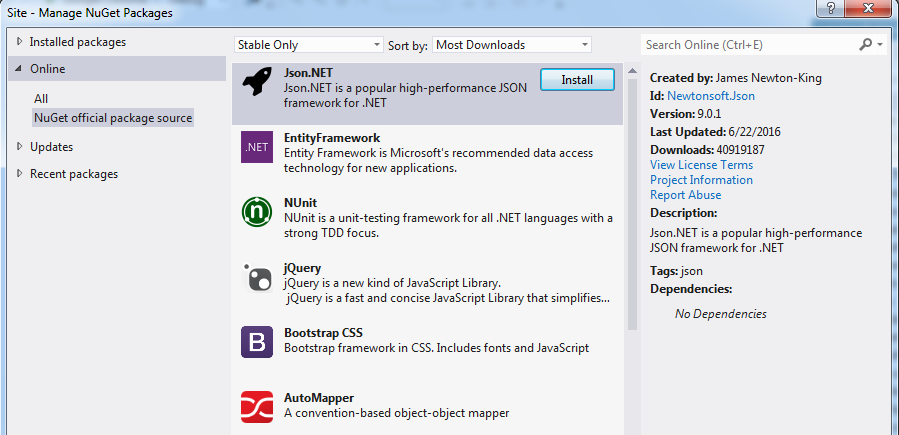The image size is (899, 435).
Task: Click Created by James Newton-King text
Action: (x=736, y=79)
